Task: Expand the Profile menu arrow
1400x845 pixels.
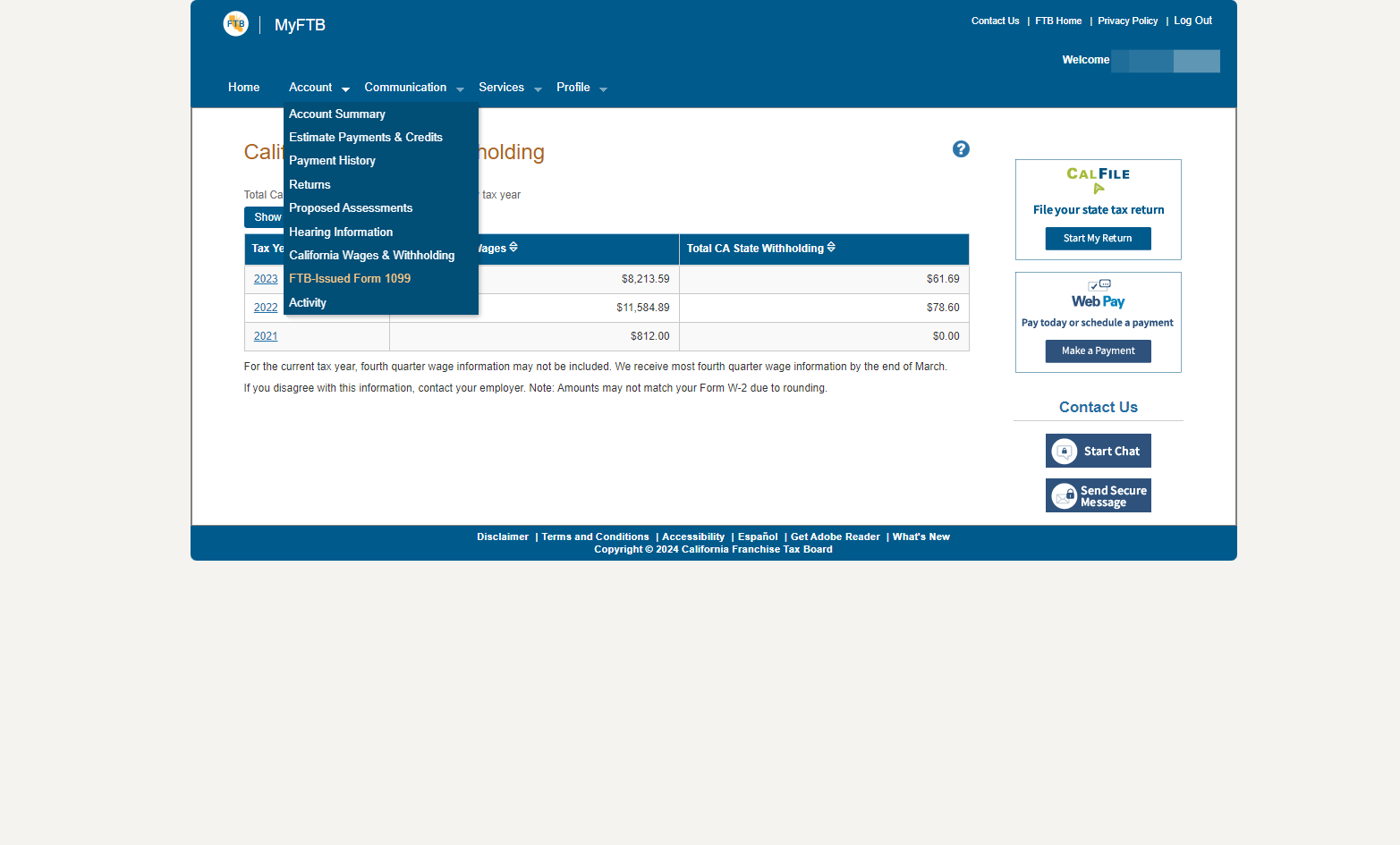Action: pyautogui.click(x=603, y=89)
